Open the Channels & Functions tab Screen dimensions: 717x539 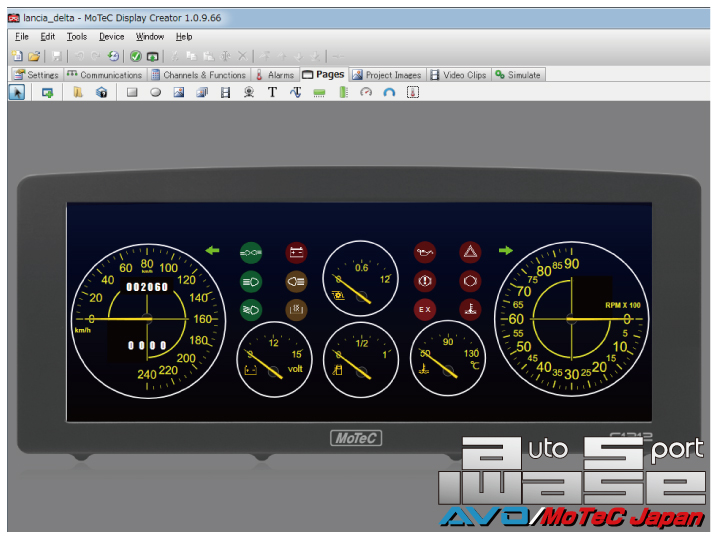(x=198, y=75)
